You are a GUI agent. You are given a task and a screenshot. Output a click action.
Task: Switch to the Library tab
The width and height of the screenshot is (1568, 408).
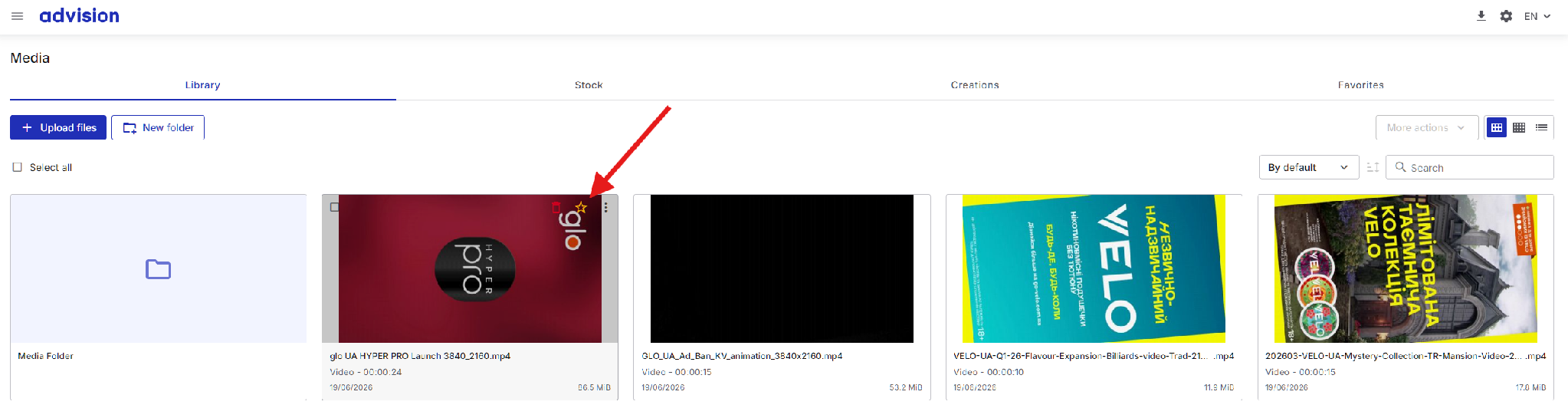coord(202,85)
